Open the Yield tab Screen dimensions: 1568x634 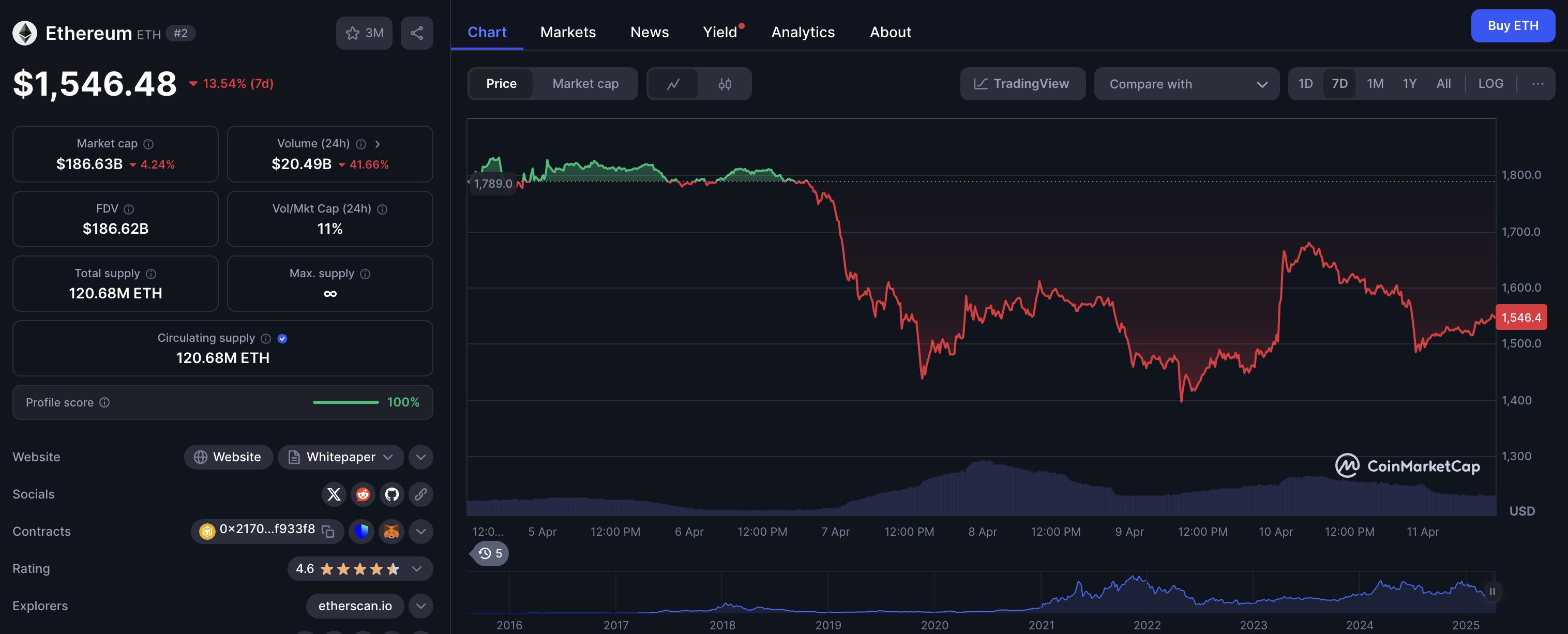pyautogui.click(x=720, y=32)
